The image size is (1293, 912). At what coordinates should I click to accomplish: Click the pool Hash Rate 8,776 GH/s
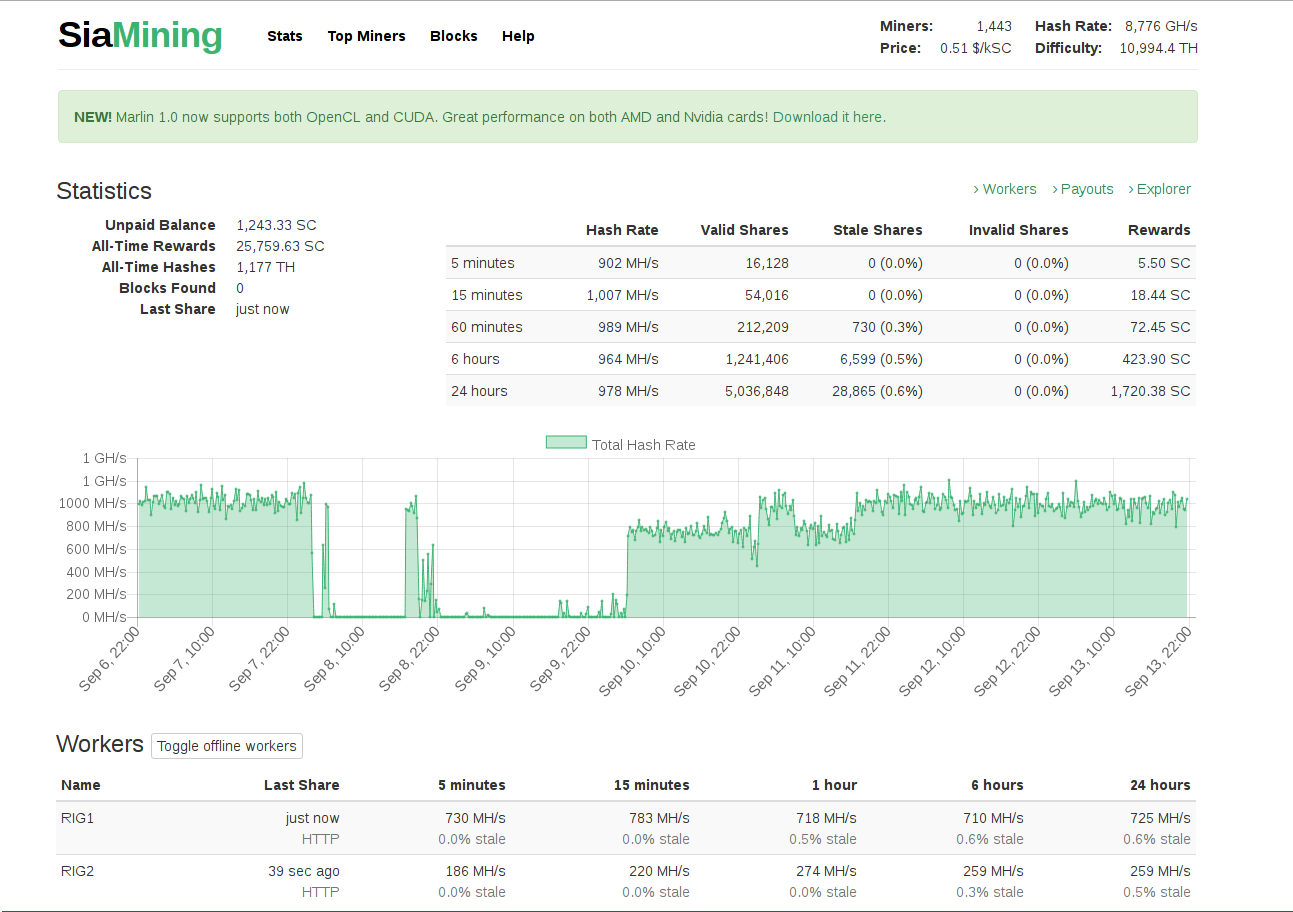tap(1161, 26)
